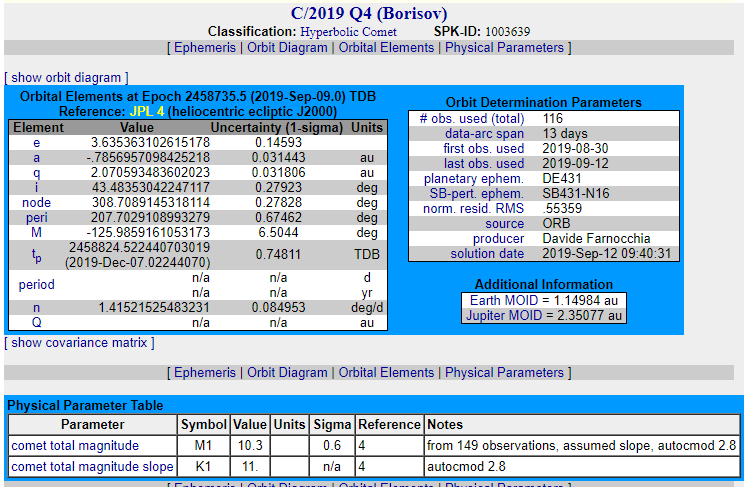
Task: Click the SB431-N16 ephemeris value
Action: 576,194
